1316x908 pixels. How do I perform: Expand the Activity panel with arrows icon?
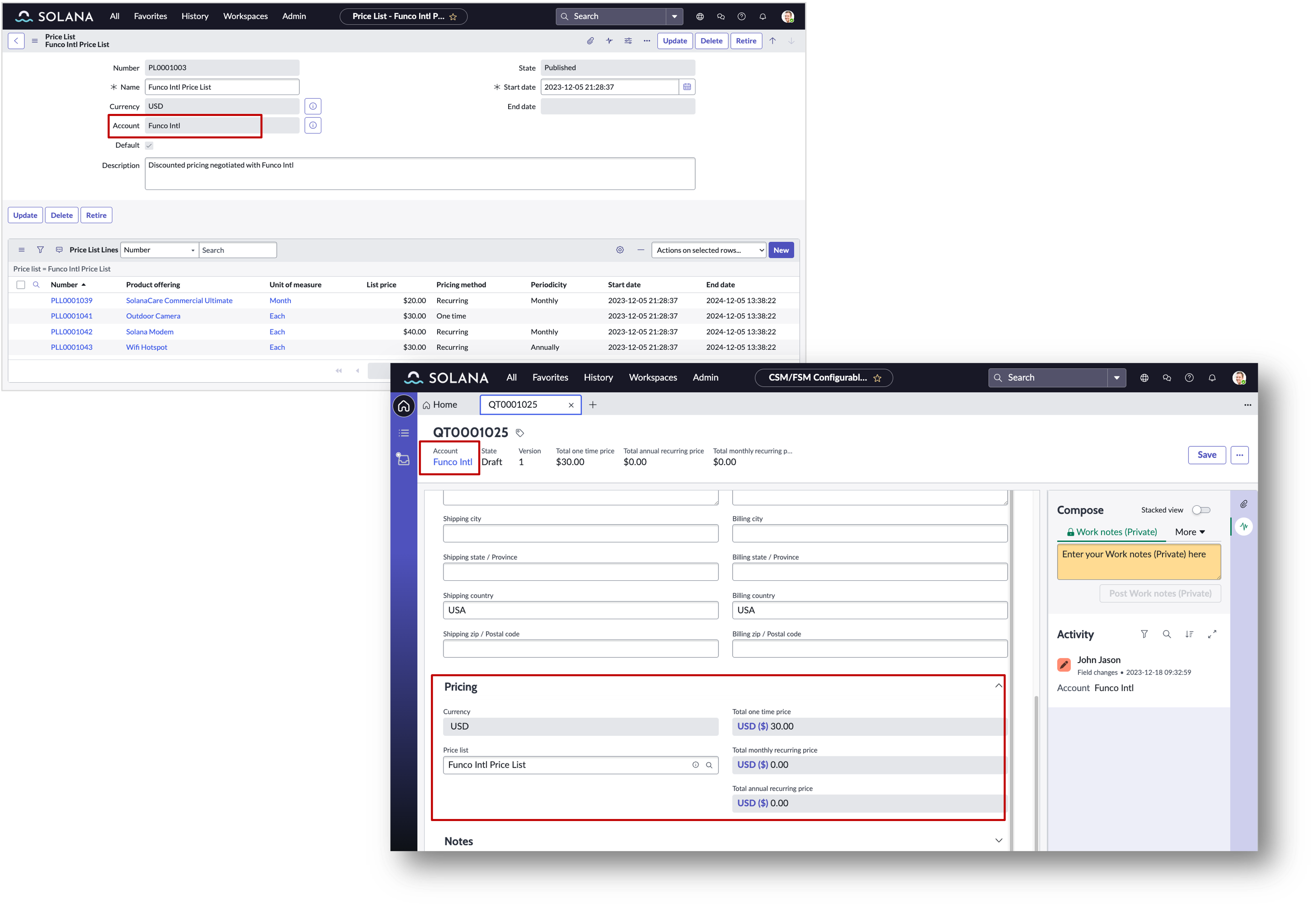1212,634
